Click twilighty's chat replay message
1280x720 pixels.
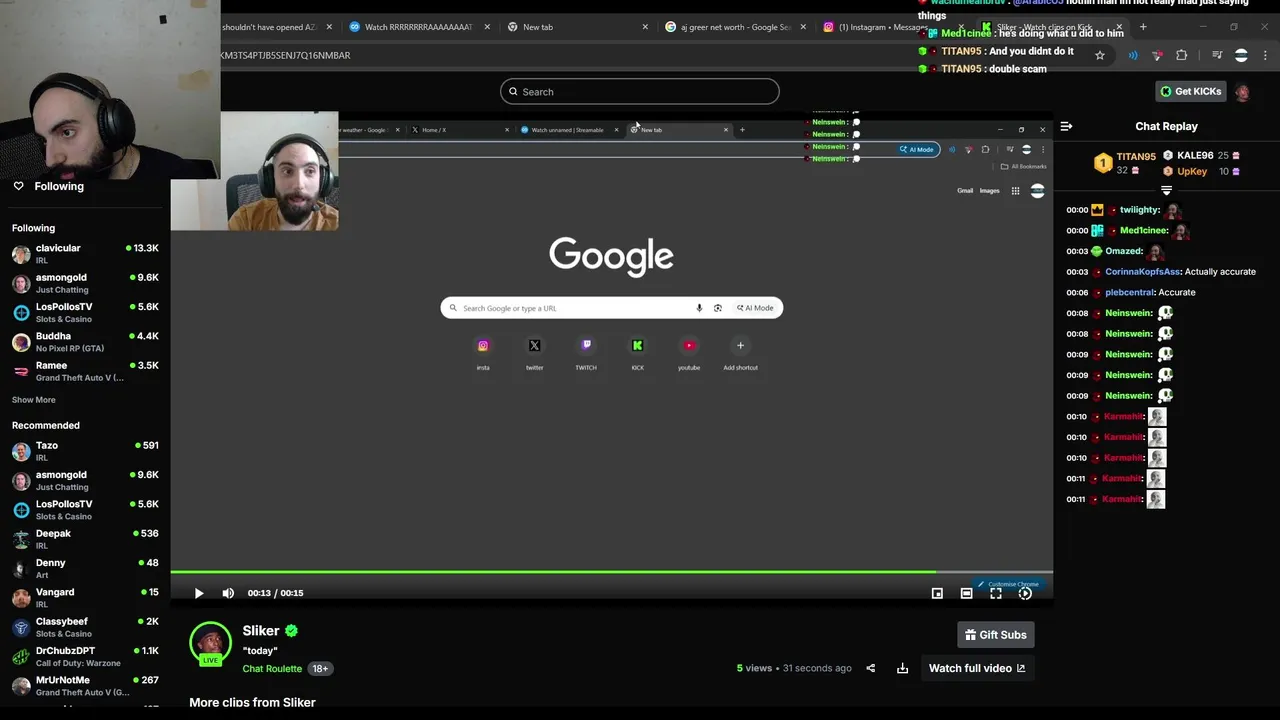click(1123, 210)
